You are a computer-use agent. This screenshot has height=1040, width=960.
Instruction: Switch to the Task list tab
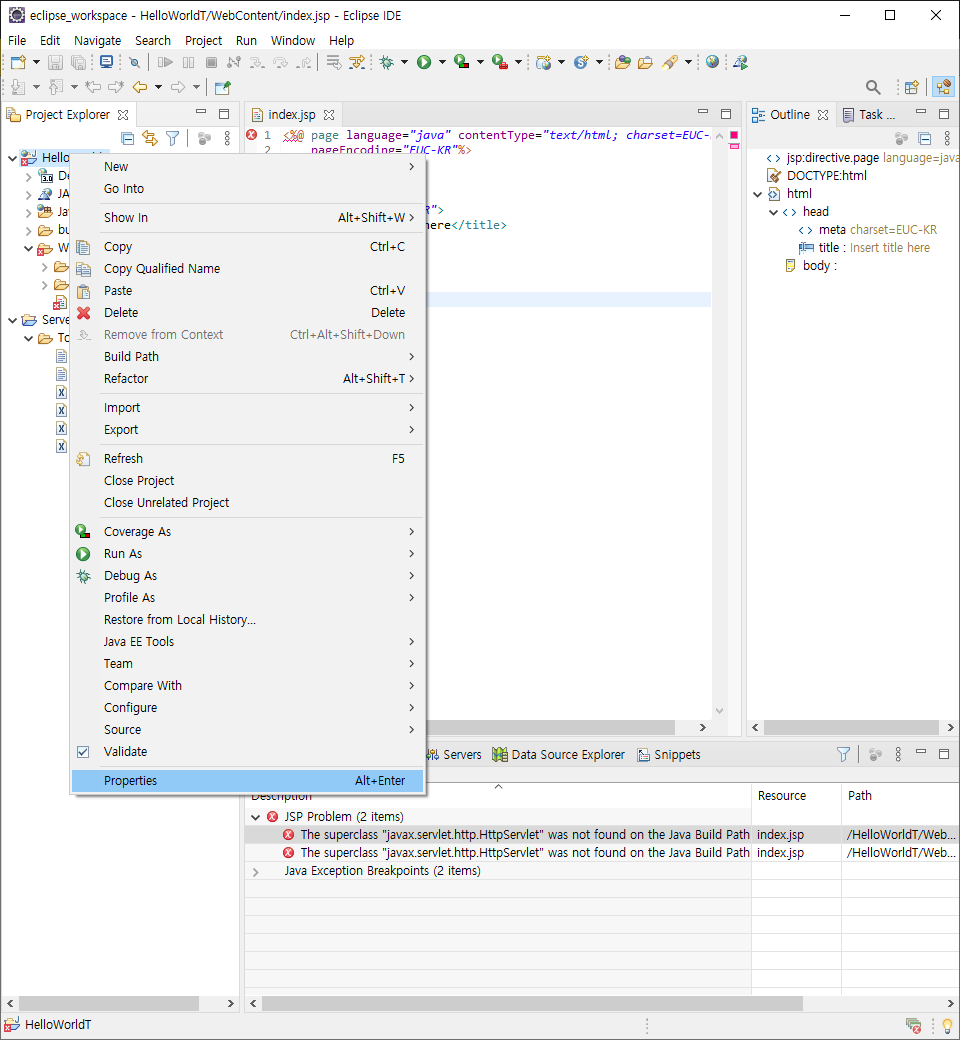tap(869, 115)
